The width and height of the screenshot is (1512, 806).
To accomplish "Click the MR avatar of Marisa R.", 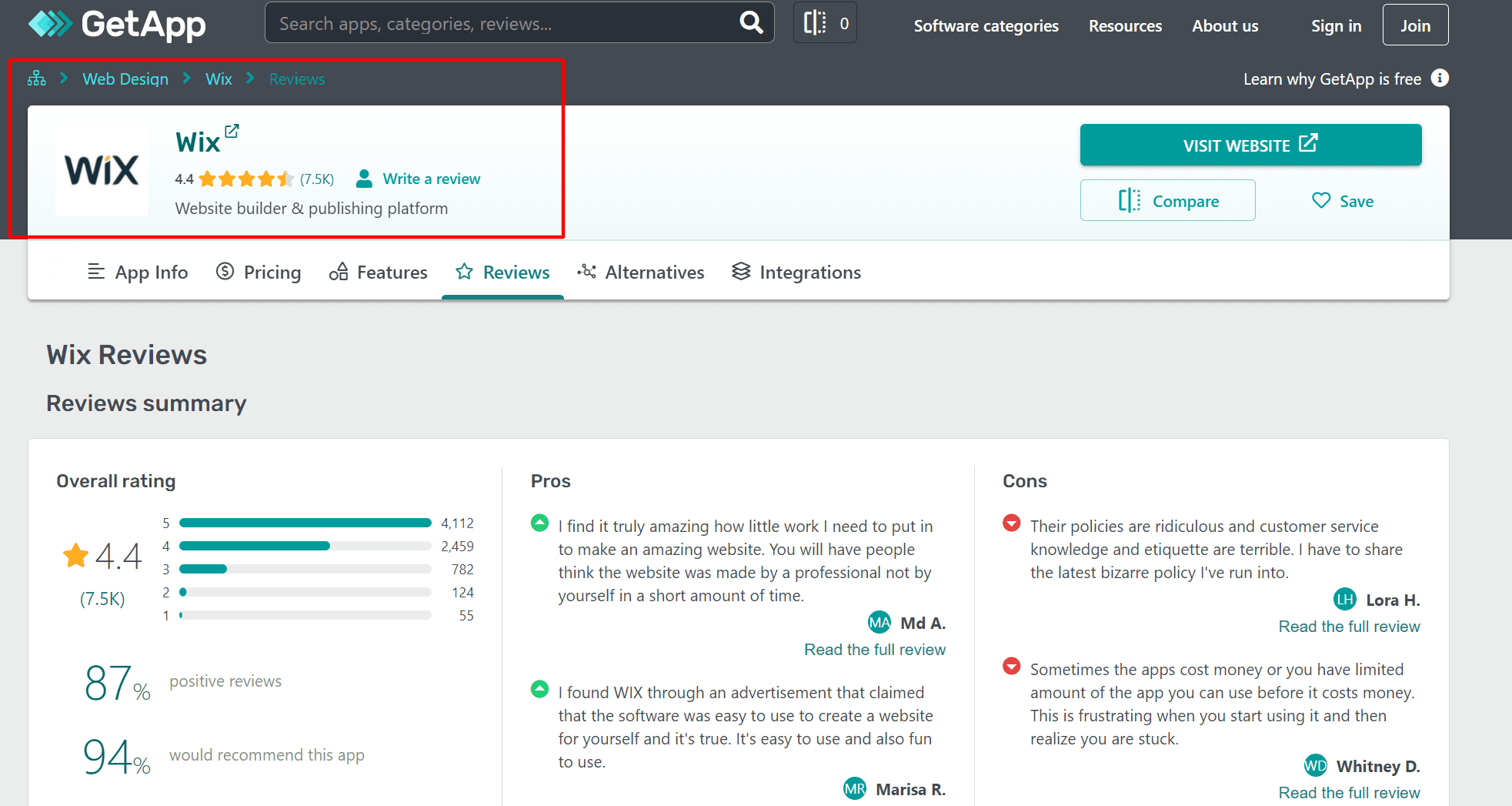I will (855, 788).
